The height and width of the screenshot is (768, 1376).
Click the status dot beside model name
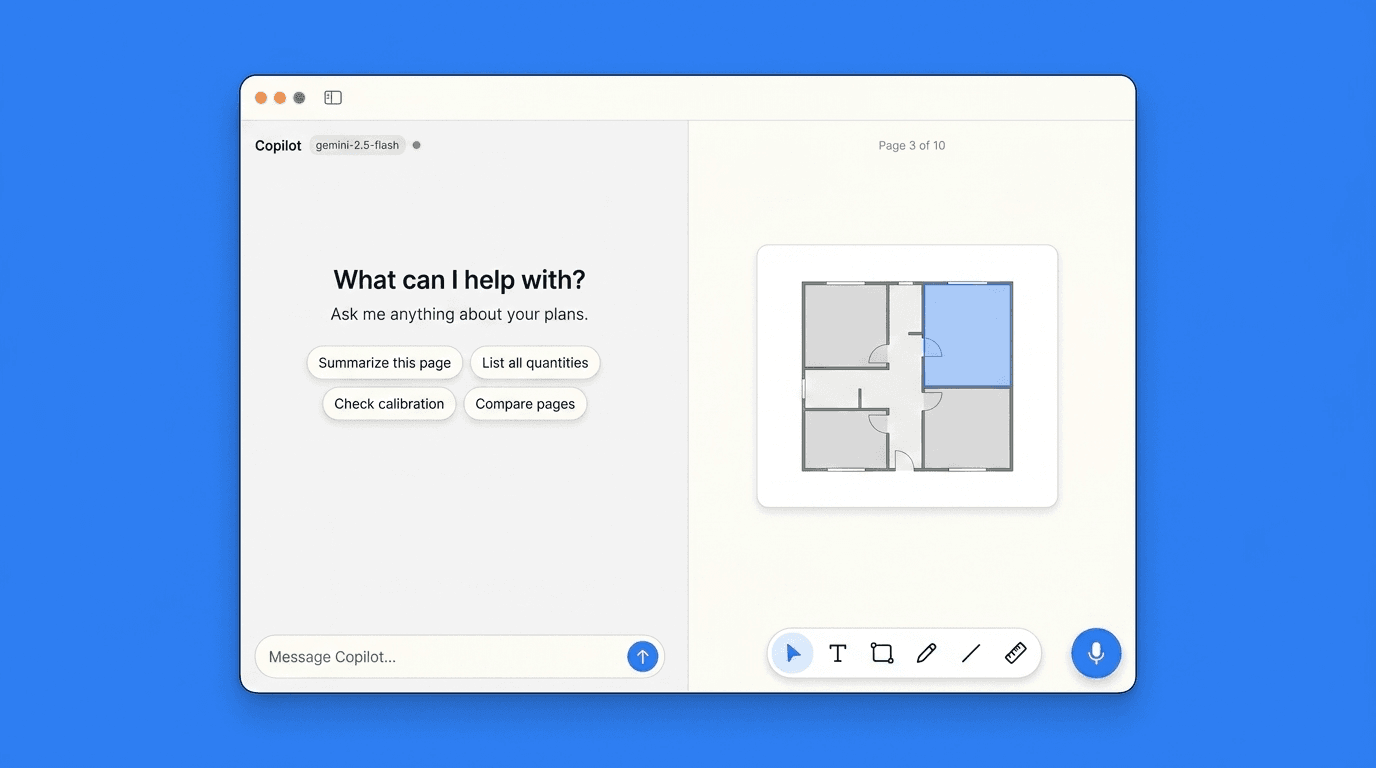click(417, 145)
